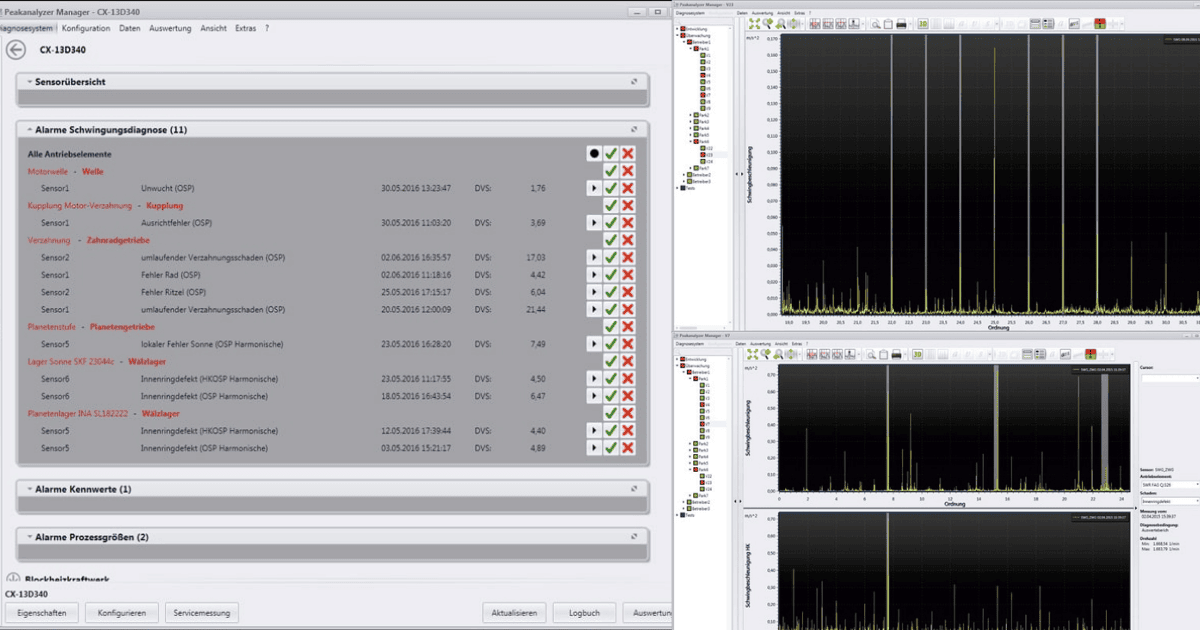The height and width of the screenshot is (630, 1200).
Task: Open the Auswertung menu in main window
Action: click(170, 29)
